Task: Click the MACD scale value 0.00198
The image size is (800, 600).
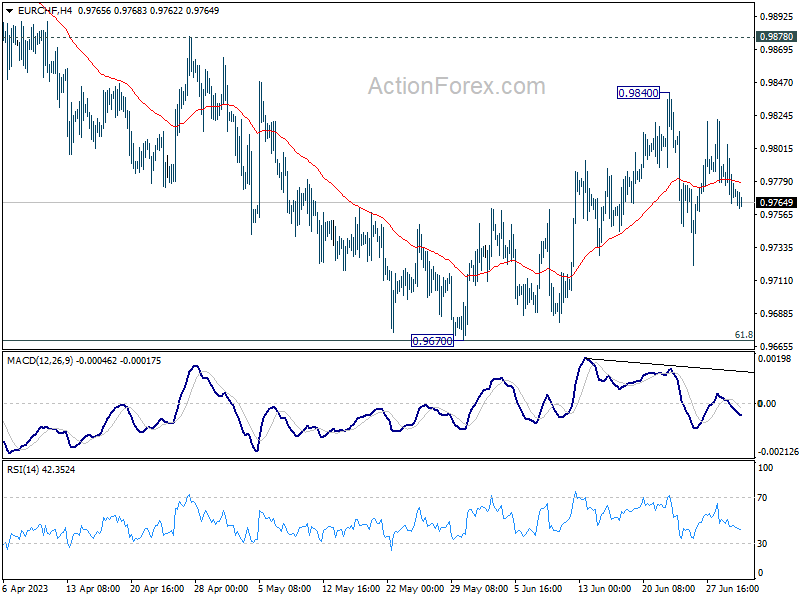Action: (774, 359)
